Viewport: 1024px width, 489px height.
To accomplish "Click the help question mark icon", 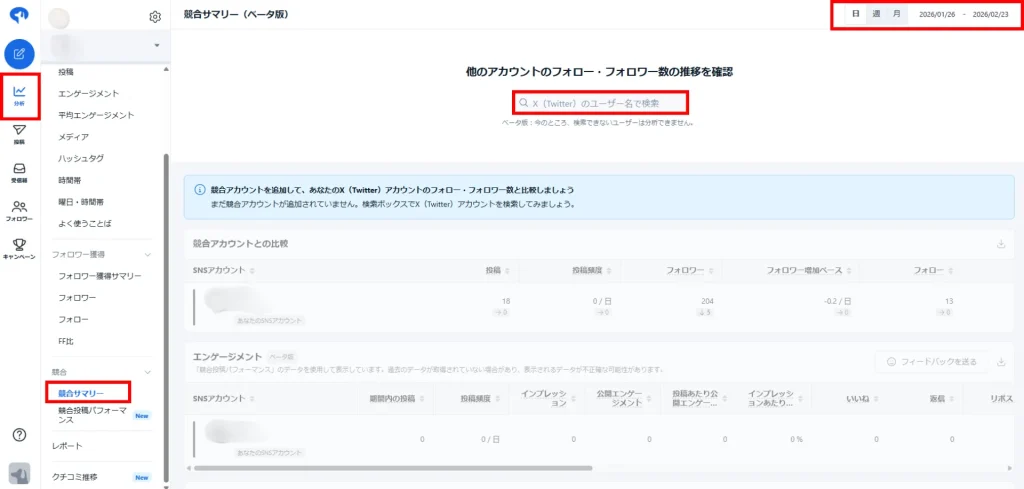I will (x=19, y=435).
